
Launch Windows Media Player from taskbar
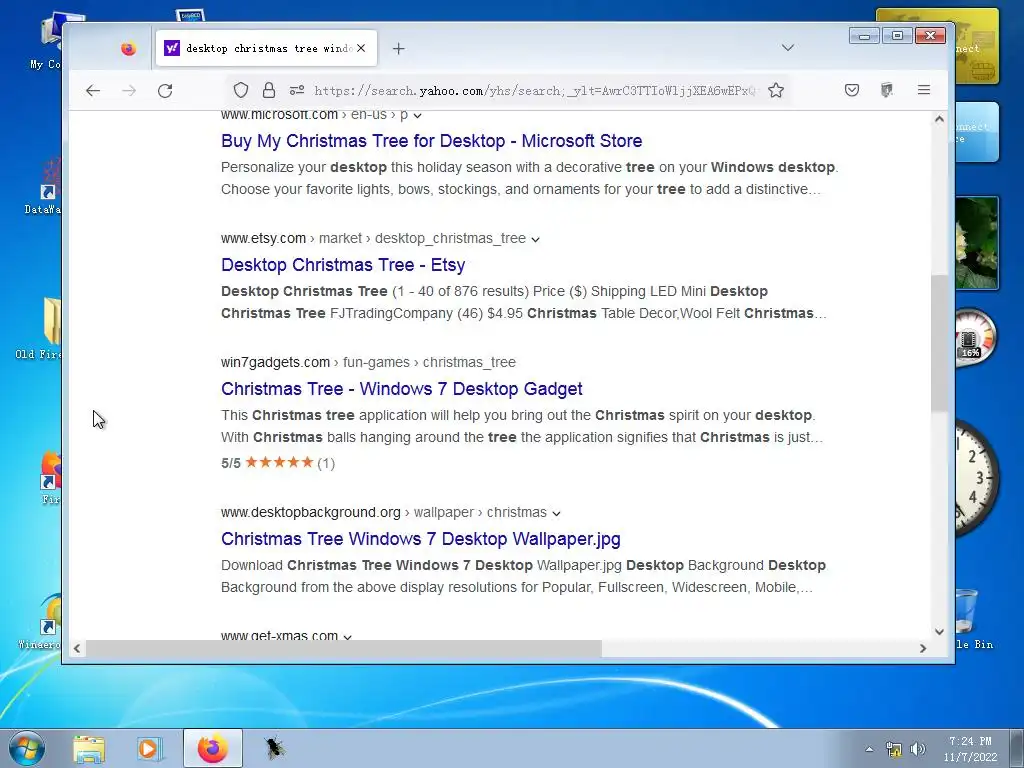coord(150,748)
